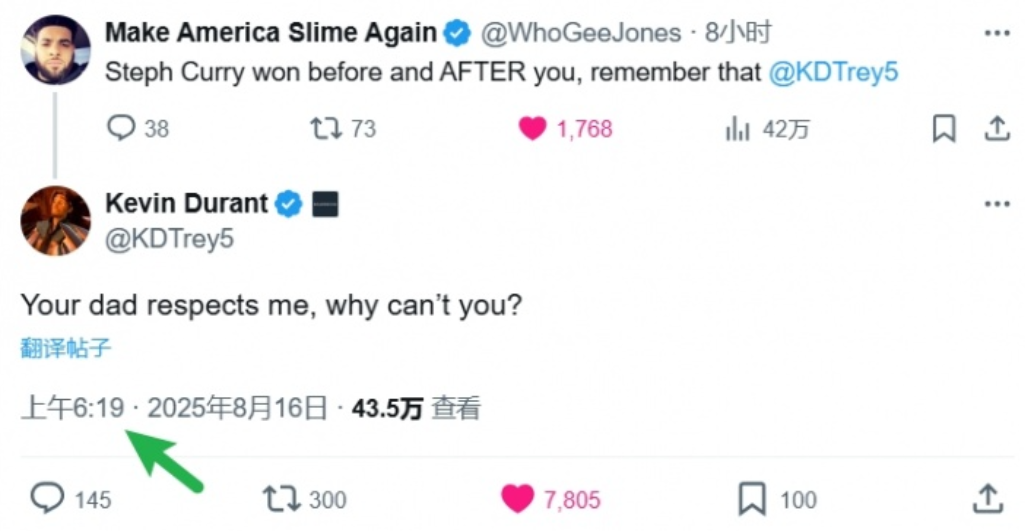
Task: Like Kevin Durant's tweet with 7,805 likes
Action: [518, 498]
